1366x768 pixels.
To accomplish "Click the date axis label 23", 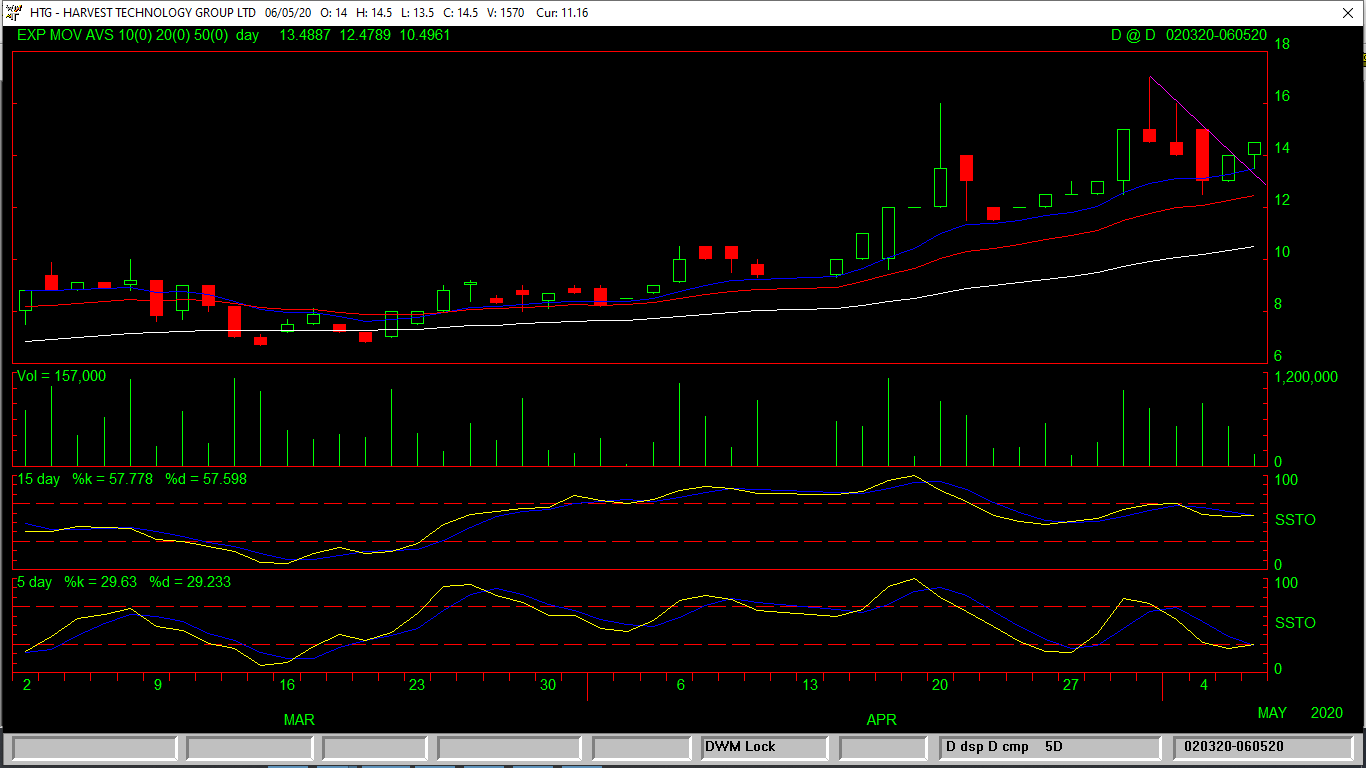I will (416, 686).
